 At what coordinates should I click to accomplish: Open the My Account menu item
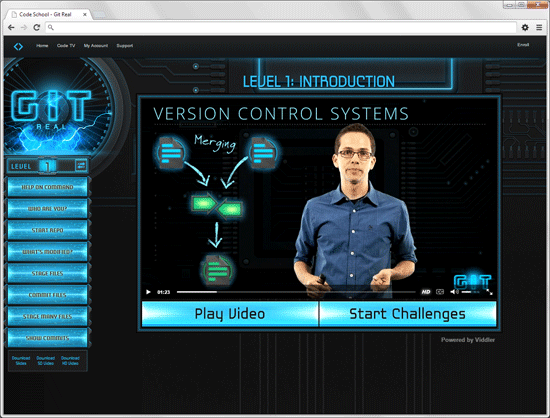pyautogui.click(x=96, y=46)
